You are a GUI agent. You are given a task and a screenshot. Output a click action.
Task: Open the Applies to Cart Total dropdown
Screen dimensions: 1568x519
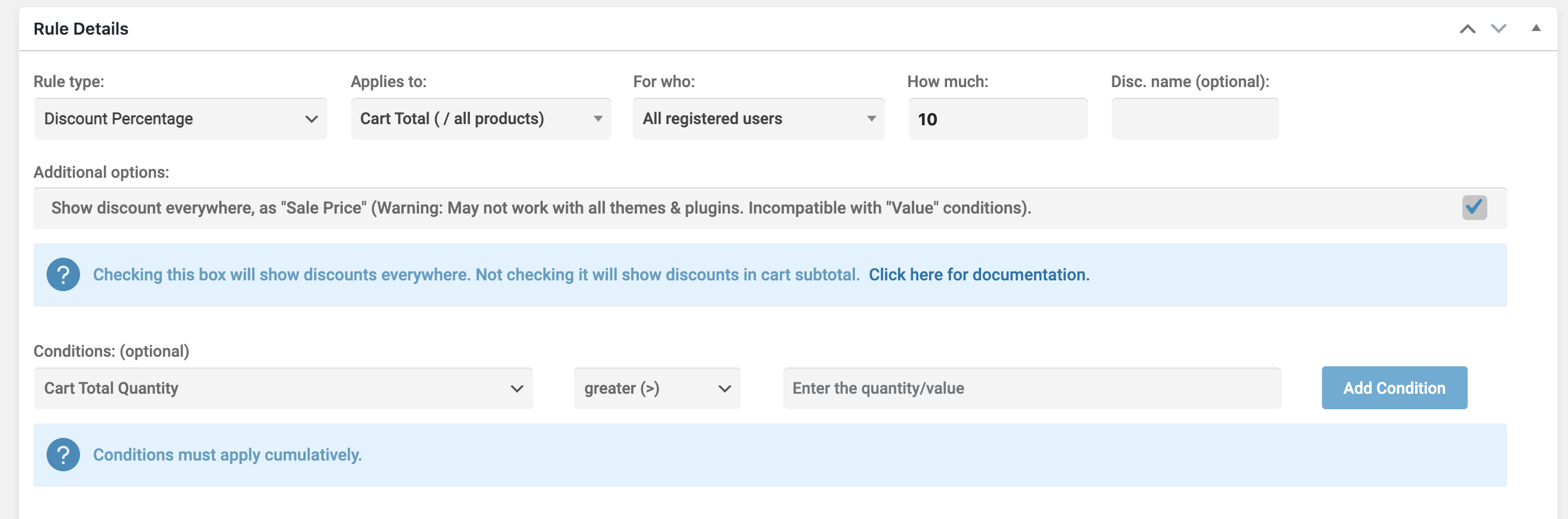point(481,119)
